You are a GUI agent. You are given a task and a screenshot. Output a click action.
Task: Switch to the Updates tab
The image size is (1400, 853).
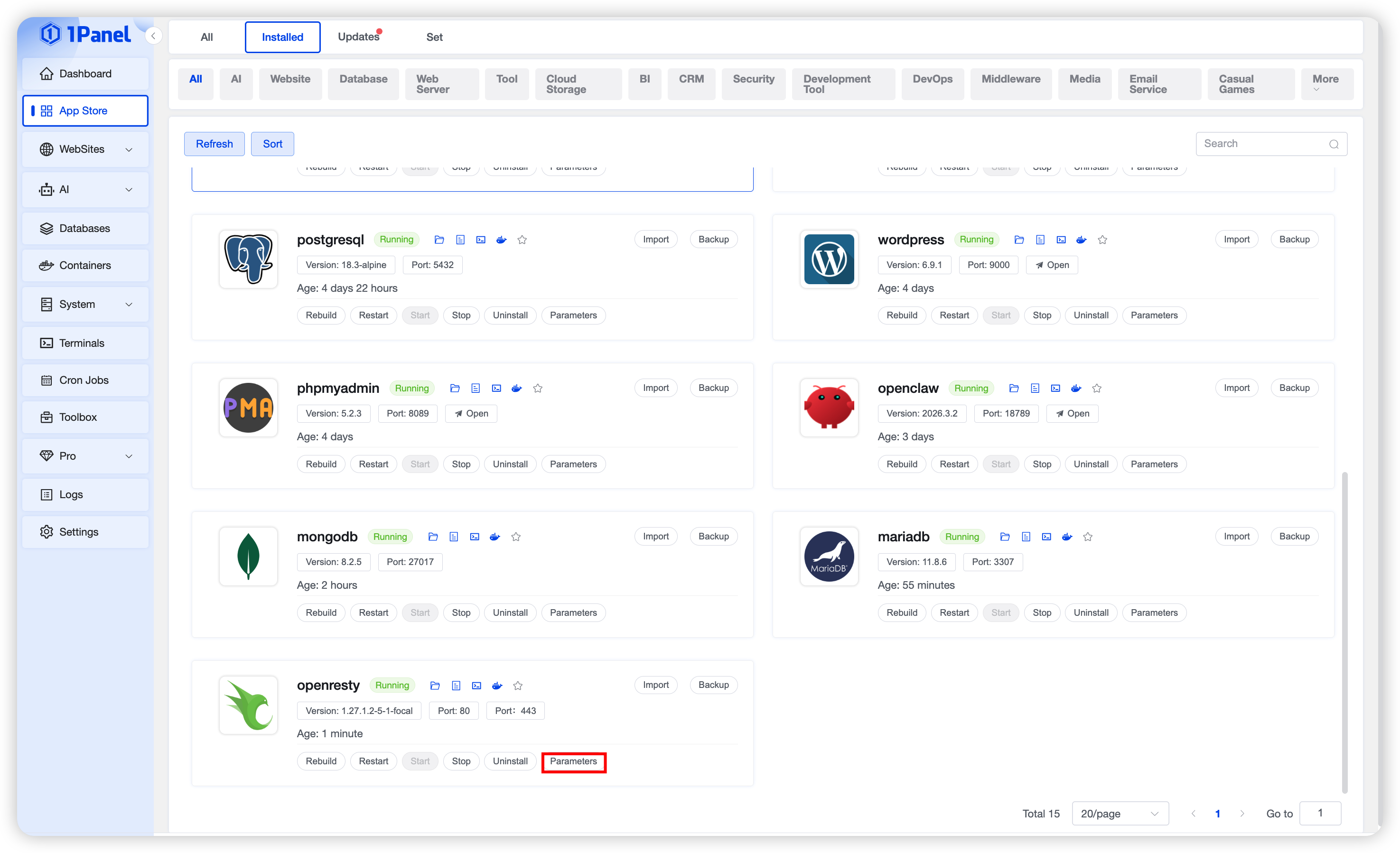358,37
